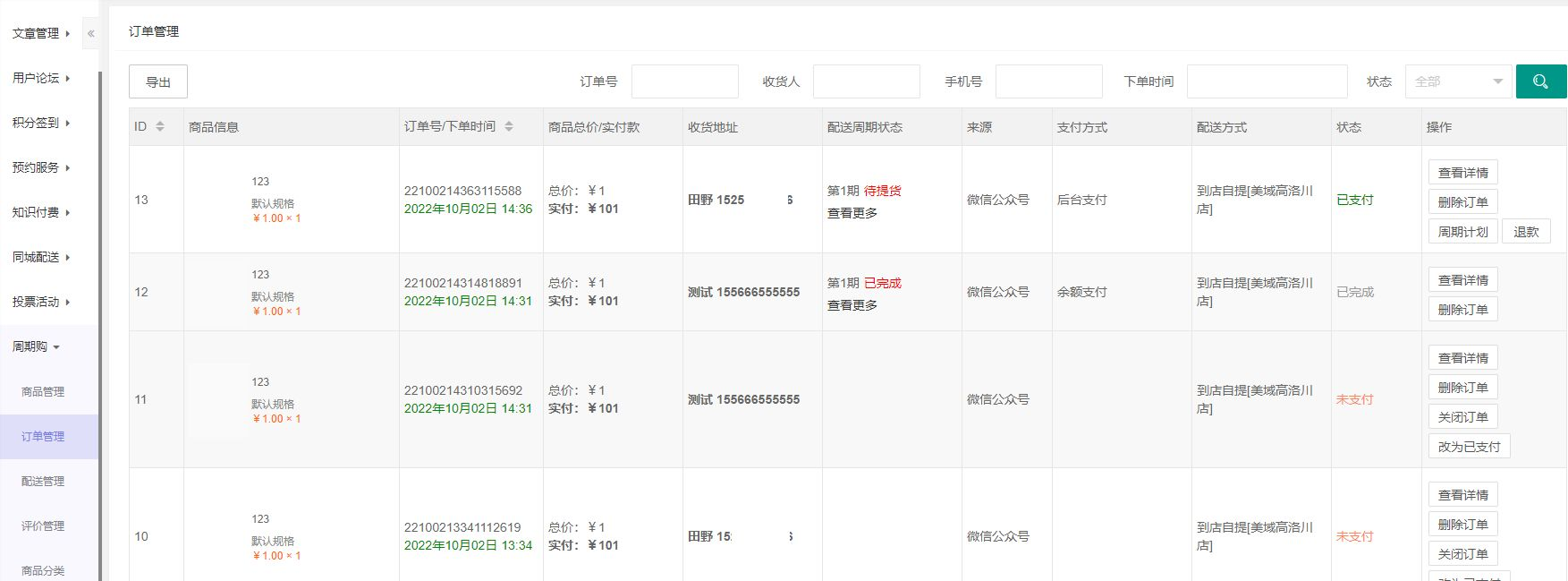Expand the 同城配送 sidebar menu

point(40,257)
